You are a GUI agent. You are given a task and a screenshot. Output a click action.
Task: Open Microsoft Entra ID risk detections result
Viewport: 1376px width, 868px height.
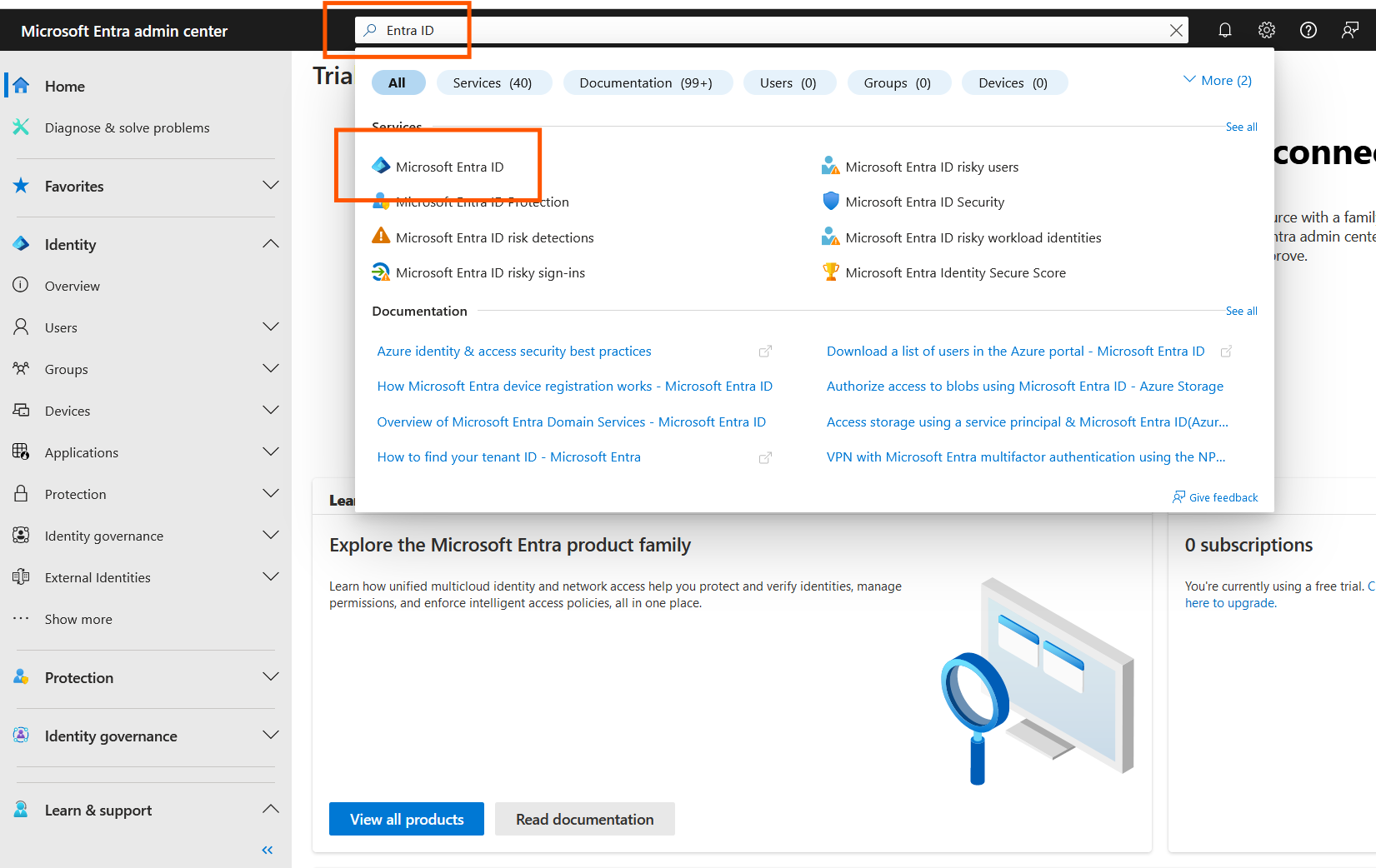[494, 237]
